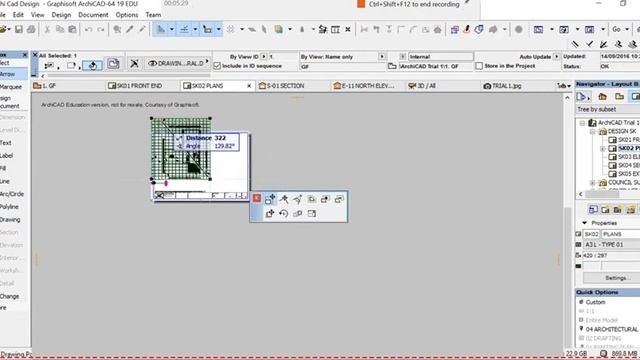Viewport: 640px width, 360px height.
Task: Toggle the Include in ID sequence checkbox
Action: tap(217, 66)
